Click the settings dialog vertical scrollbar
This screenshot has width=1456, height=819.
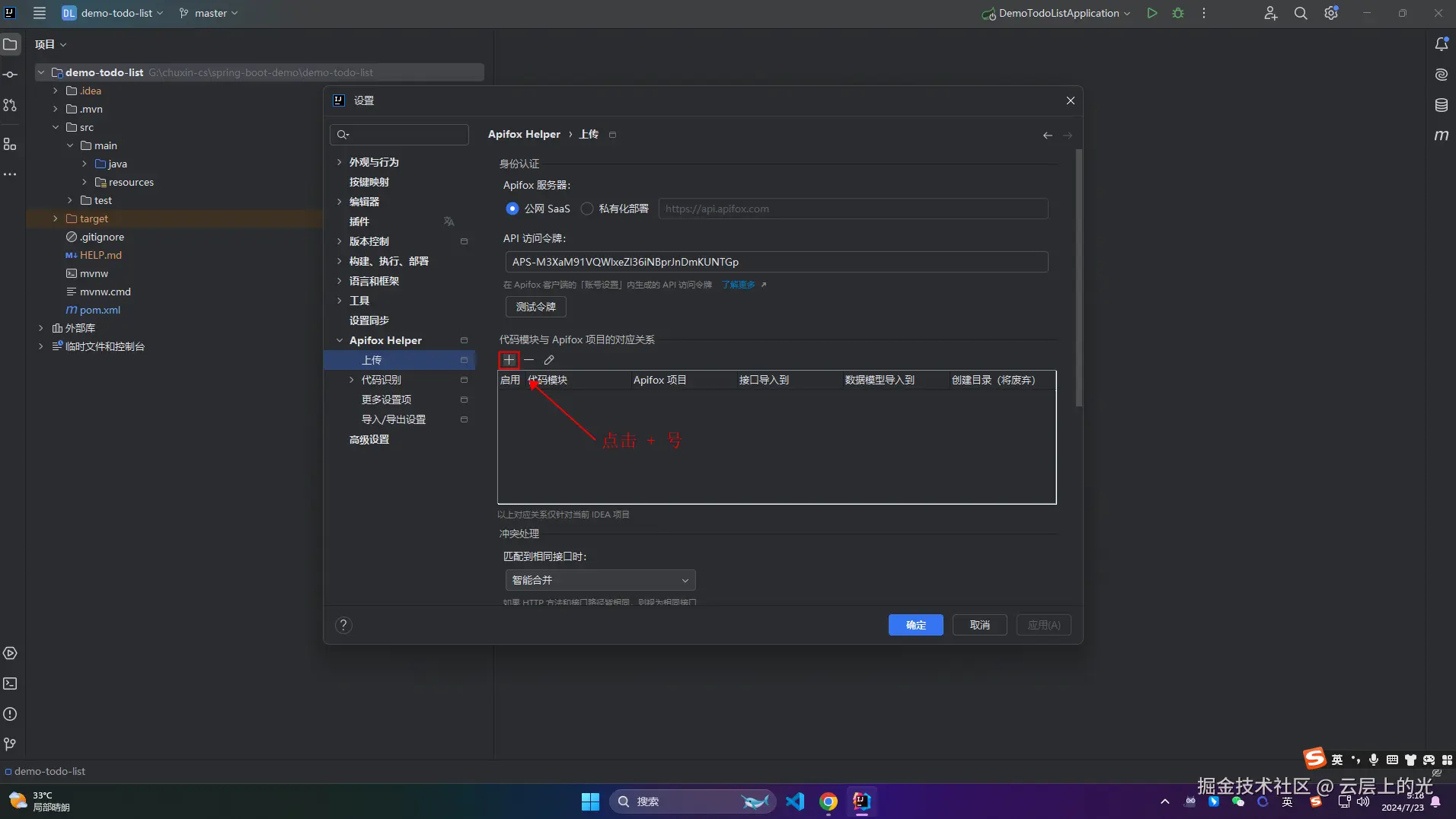1078,279
